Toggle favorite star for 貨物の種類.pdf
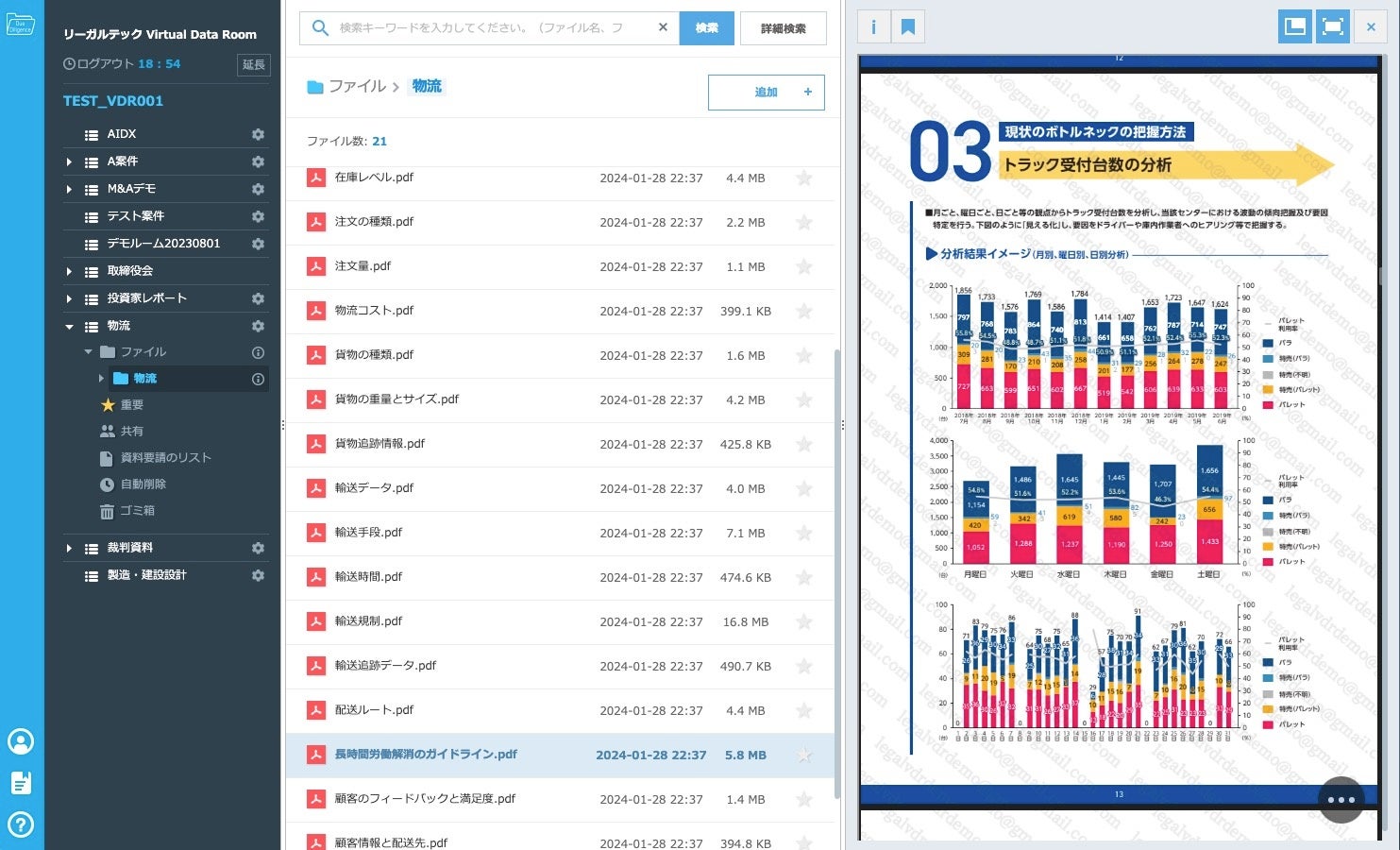The image size is (1400, 850). 804,355
